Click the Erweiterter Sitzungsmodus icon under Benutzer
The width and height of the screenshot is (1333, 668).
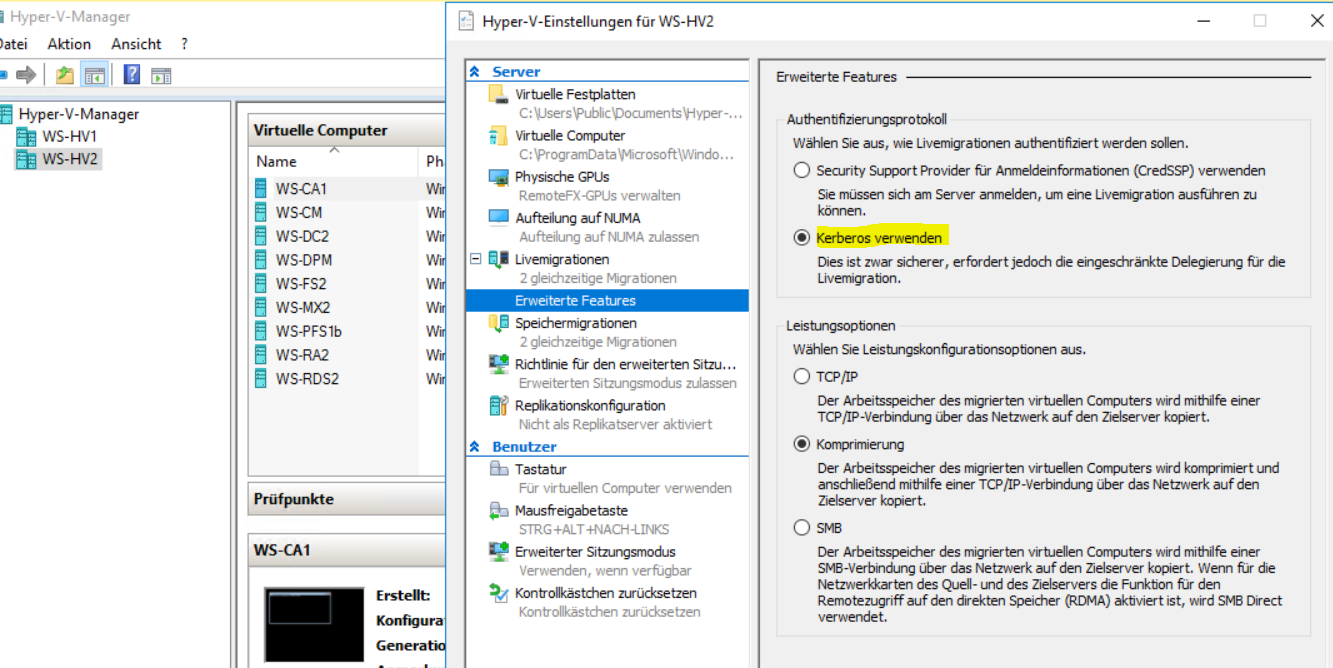(499, 552)
